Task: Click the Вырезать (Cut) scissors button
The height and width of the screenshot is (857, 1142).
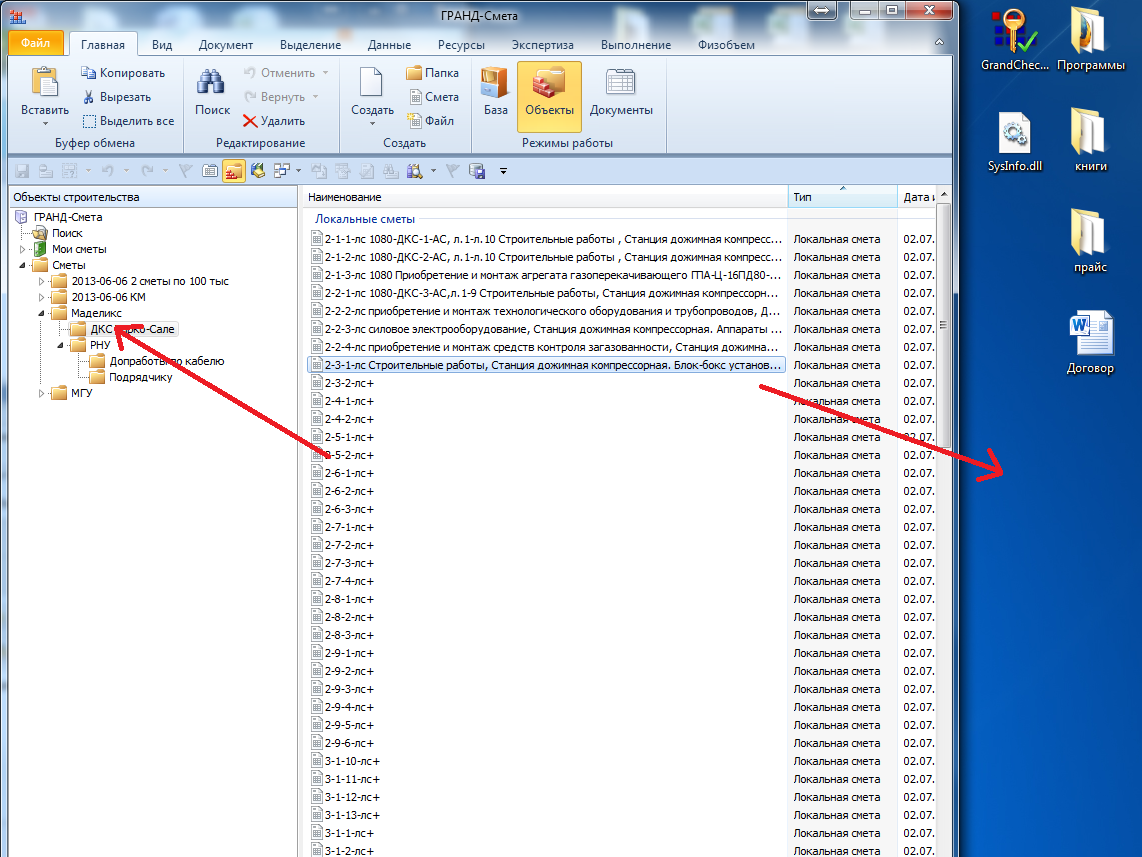Action: (117, 97)
